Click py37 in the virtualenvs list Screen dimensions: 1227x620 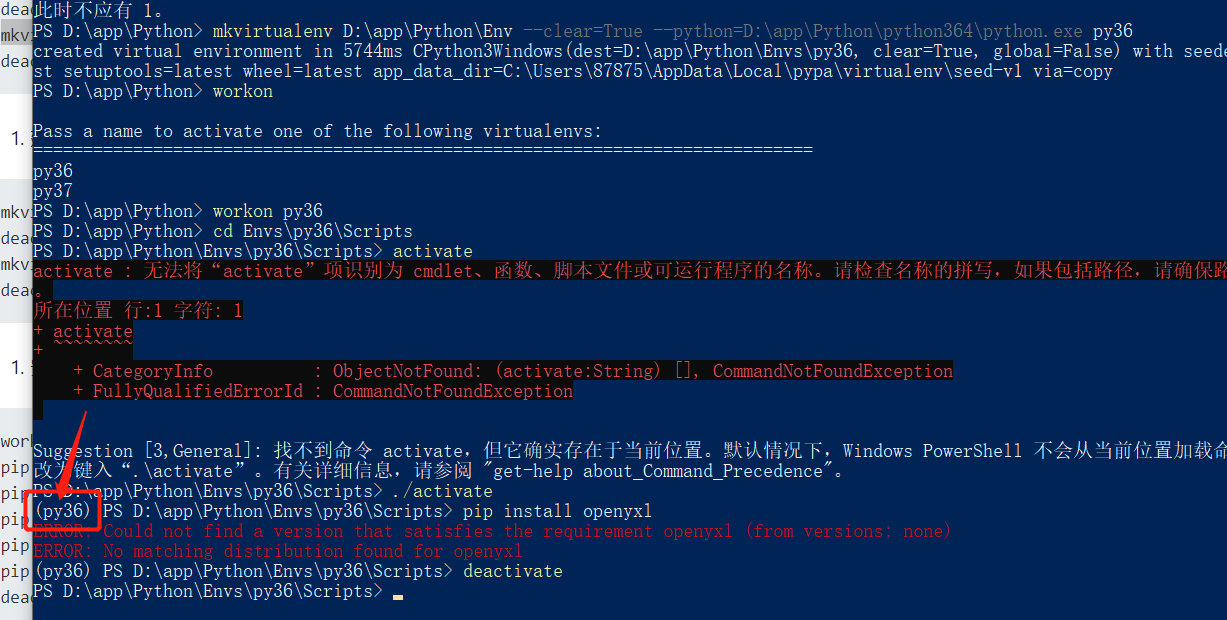click(x=53, y=191)
